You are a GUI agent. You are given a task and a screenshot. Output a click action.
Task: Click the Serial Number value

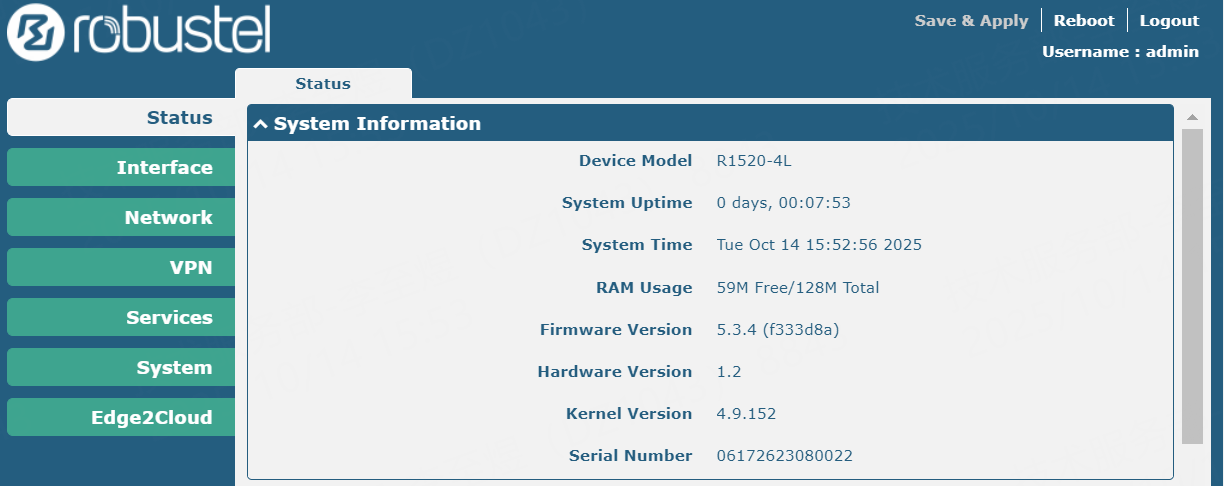pos(784,456)
